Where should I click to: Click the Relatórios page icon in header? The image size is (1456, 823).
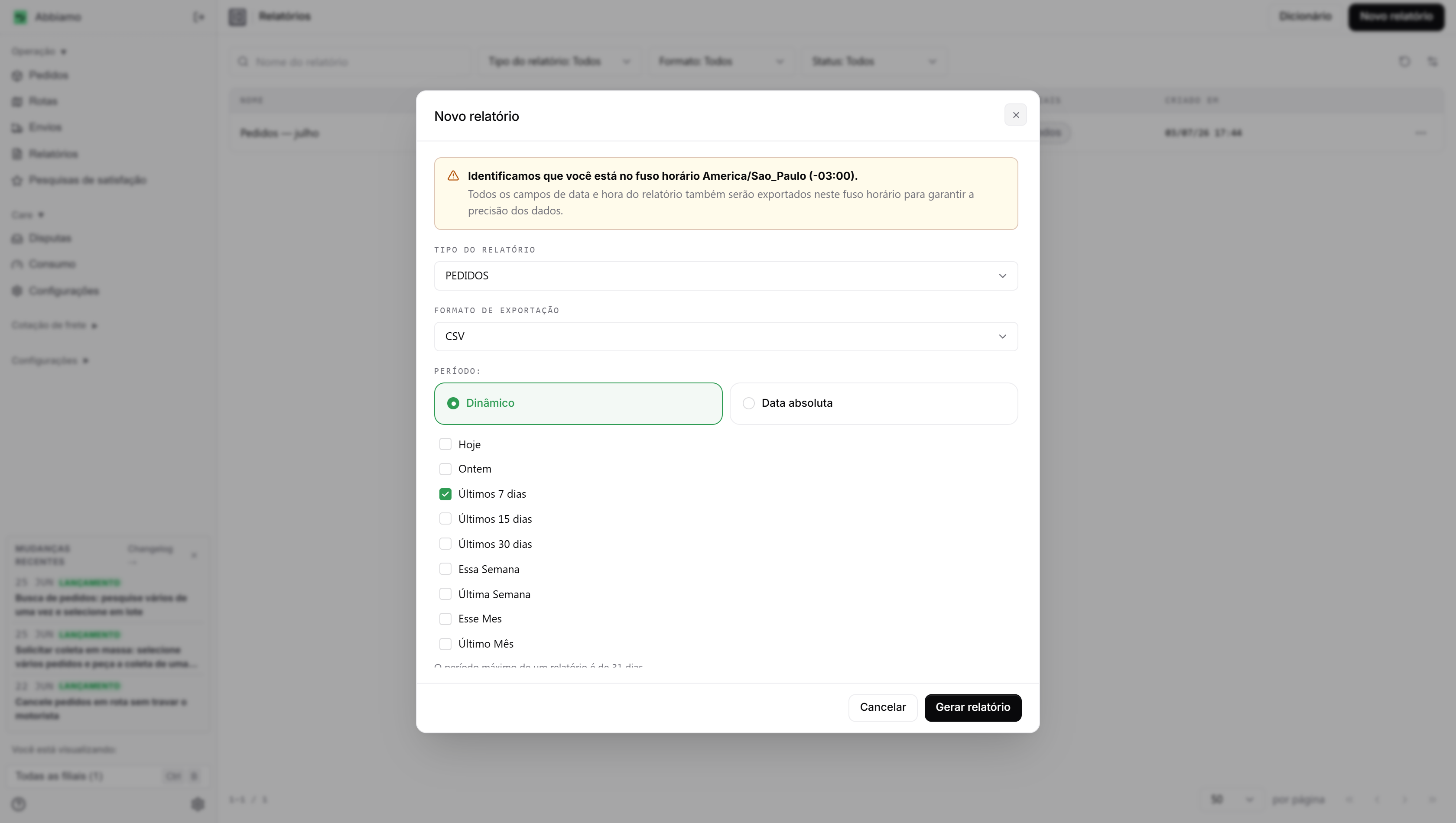tap(237, 17)
